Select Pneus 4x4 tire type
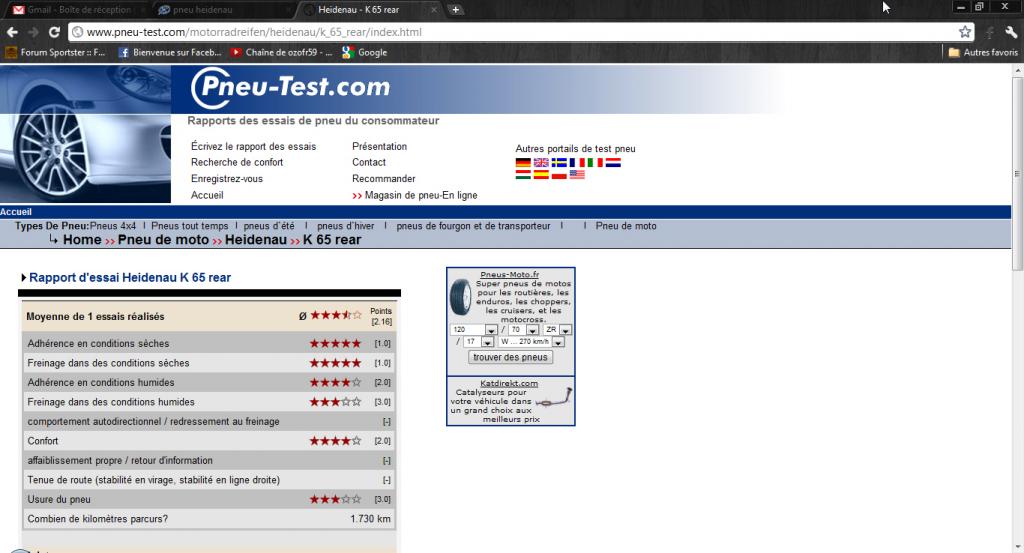 coord(113,226)
